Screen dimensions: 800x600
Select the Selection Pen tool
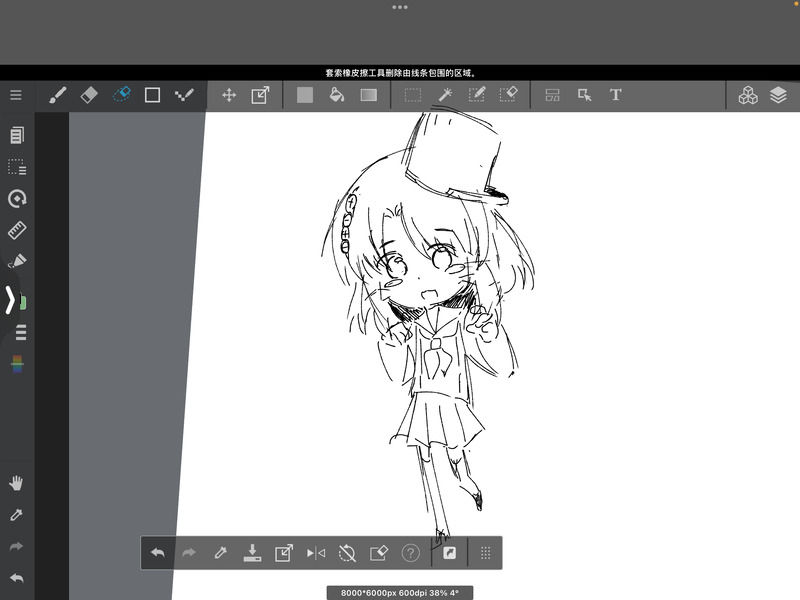tap(477, 94)
